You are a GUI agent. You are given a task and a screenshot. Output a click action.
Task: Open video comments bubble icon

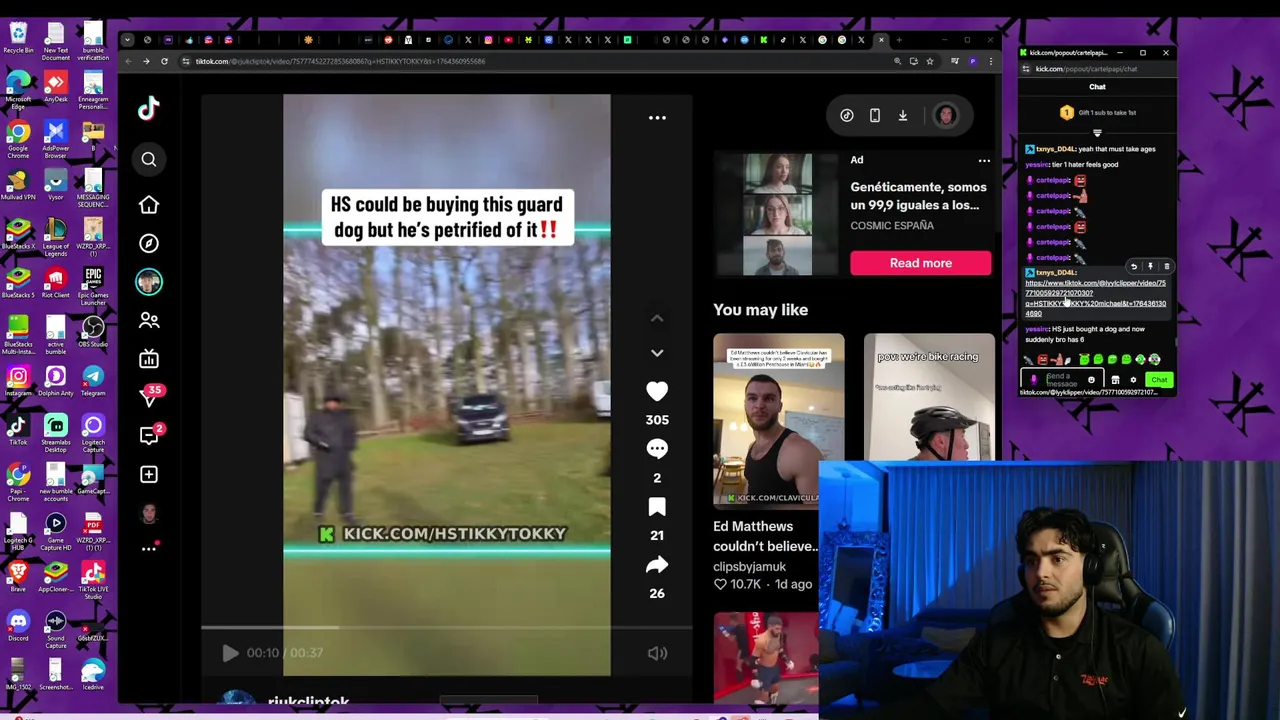click(657, 449)
